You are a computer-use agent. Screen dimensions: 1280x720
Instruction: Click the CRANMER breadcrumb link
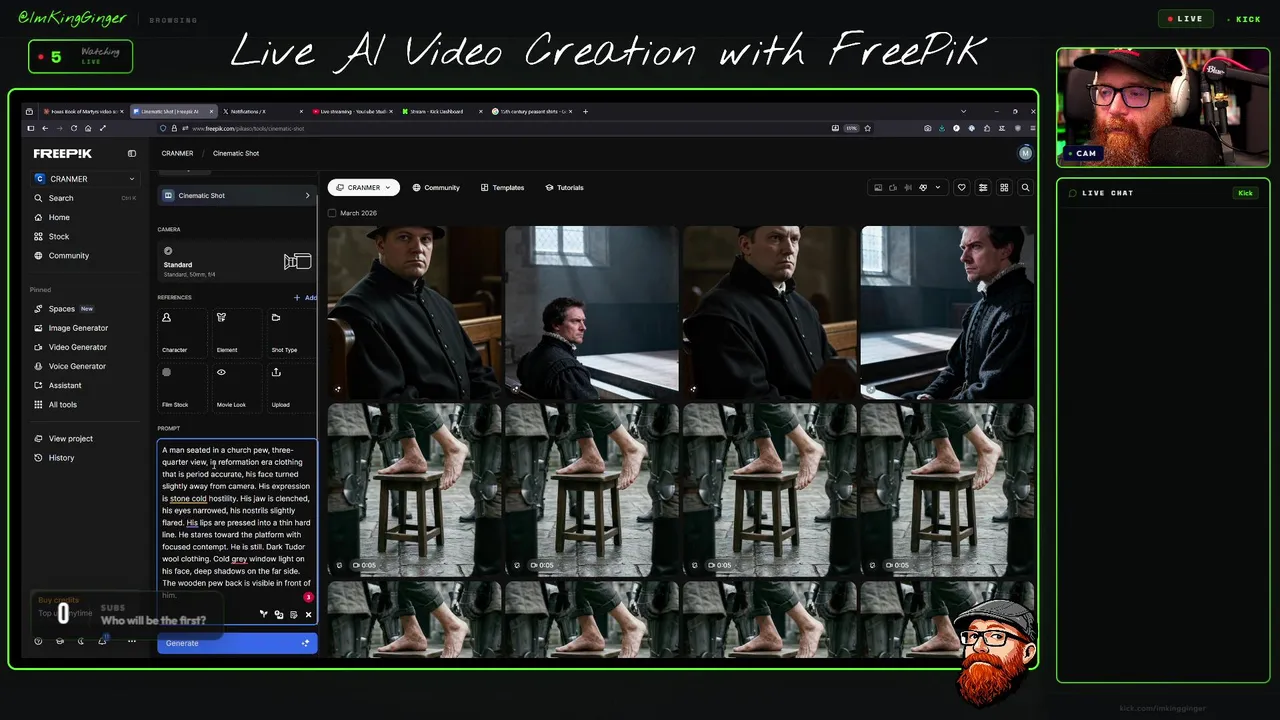177,154
